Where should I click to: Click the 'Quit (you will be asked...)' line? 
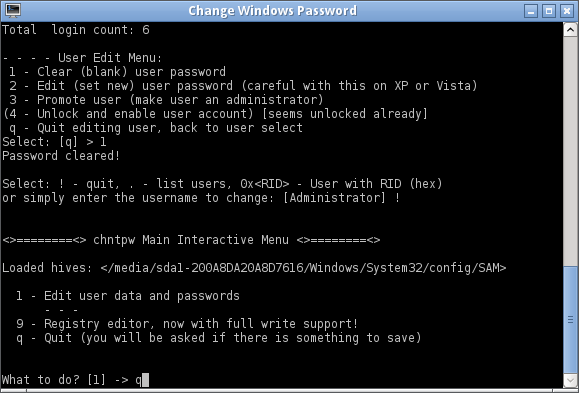218,338
